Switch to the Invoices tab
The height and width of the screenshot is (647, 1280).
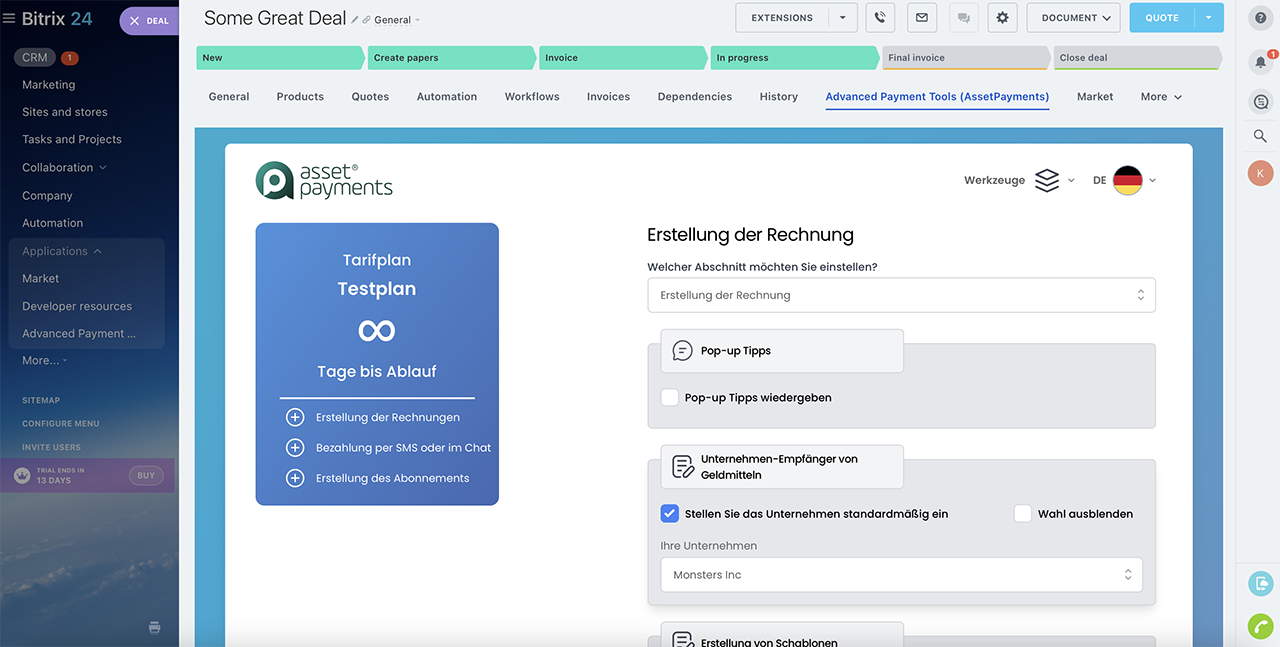(608, 97)
